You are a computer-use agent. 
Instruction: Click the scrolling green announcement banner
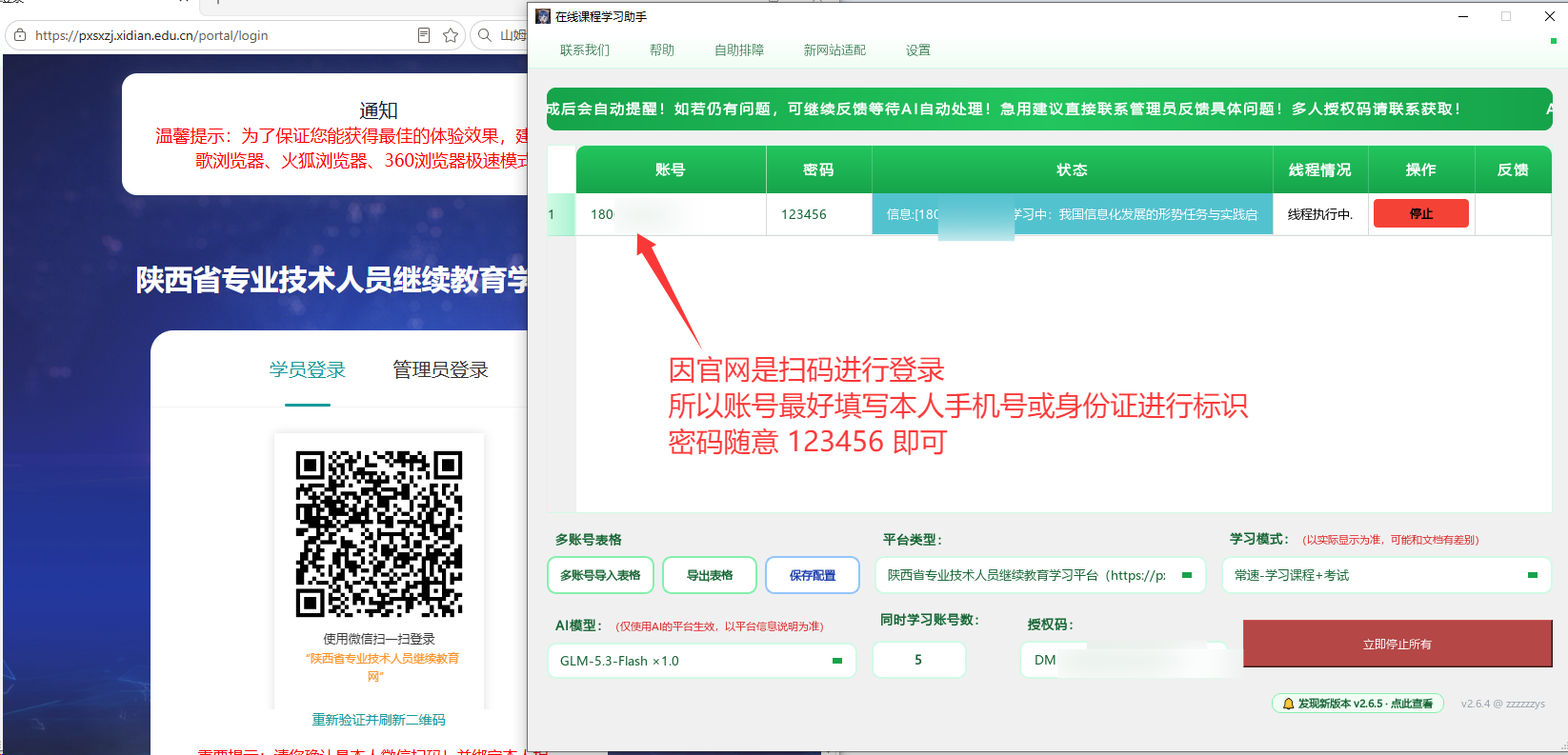pos(1049,109)
